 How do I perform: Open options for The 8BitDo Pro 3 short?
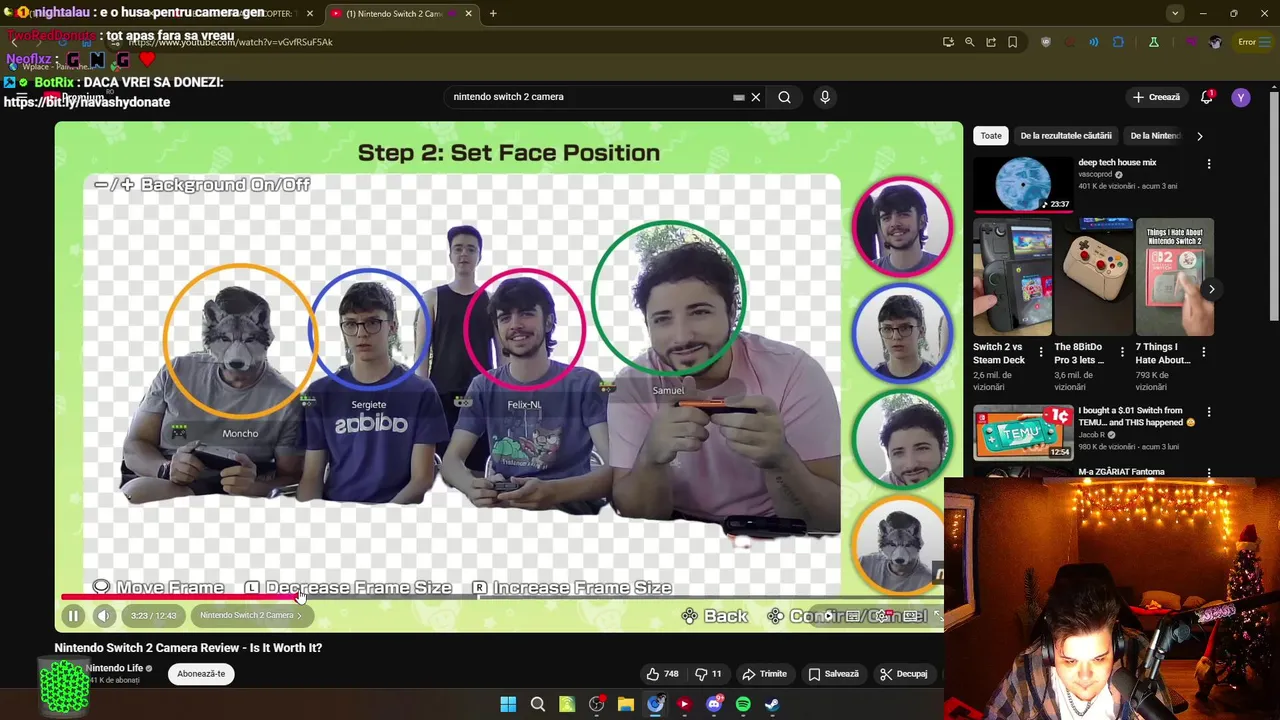1122,352
